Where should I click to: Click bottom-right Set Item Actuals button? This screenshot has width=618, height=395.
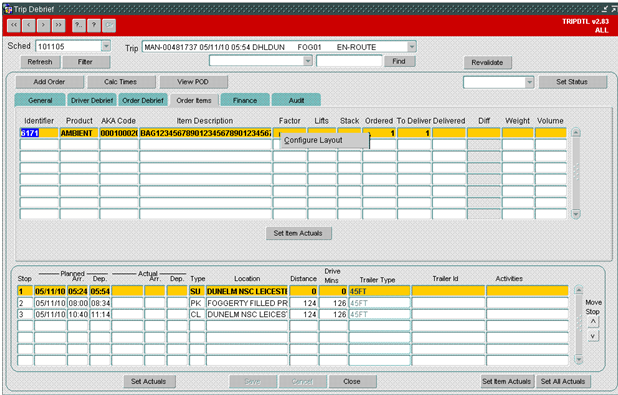click(x=507, y=381)
